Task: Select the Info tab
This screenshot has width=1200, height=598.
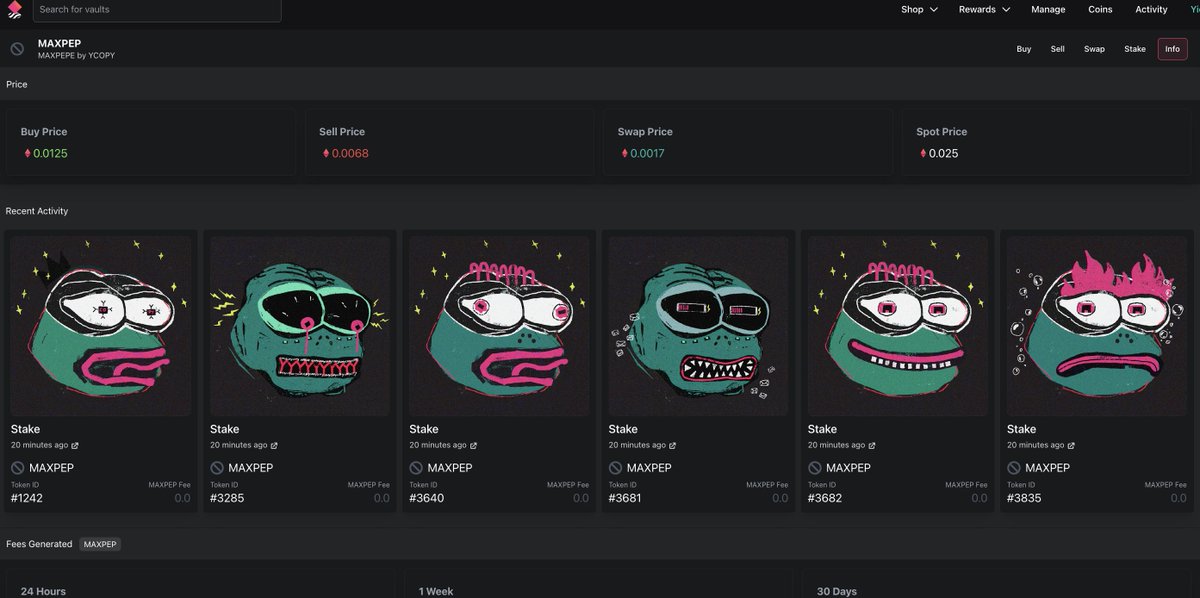Action: [x=1173, y=49]
